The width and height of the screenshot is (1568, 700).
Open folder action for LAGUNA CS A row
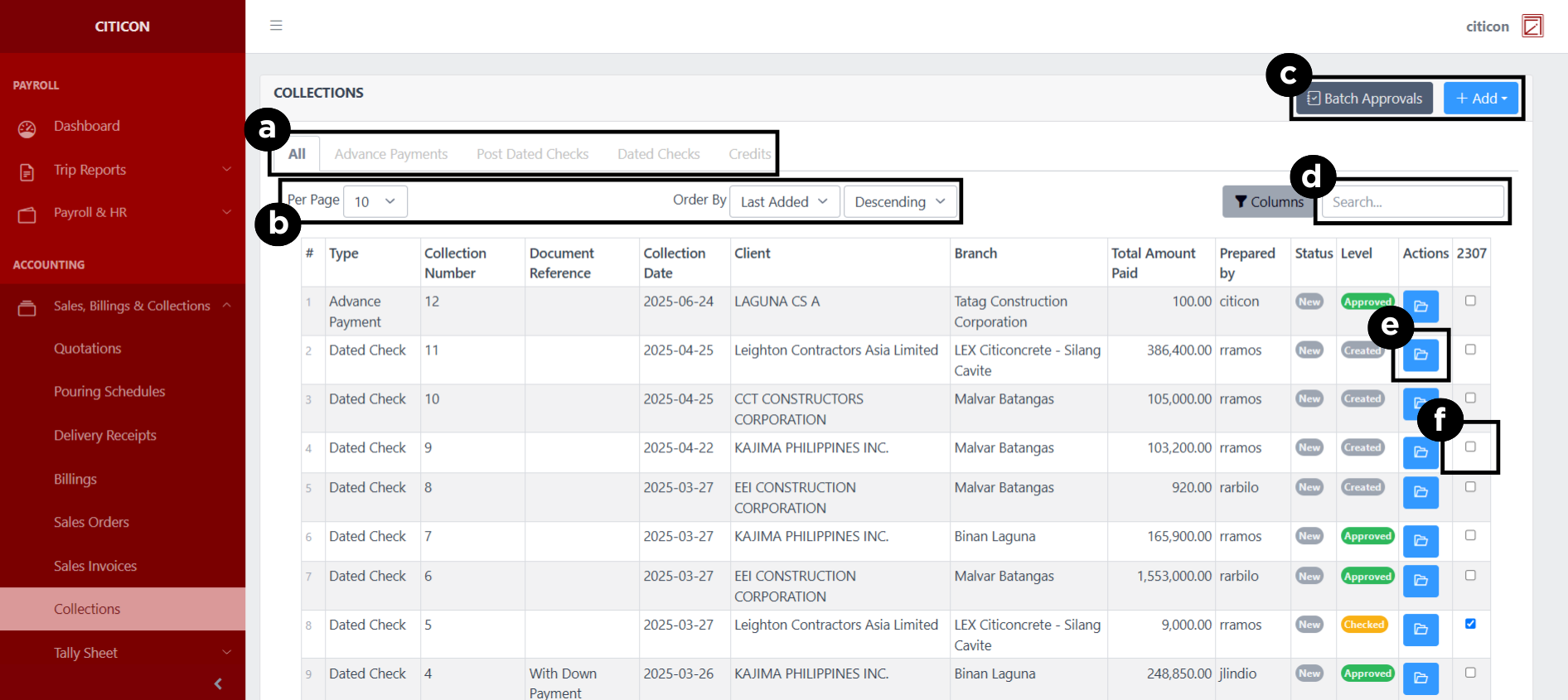coord(1420,307)
